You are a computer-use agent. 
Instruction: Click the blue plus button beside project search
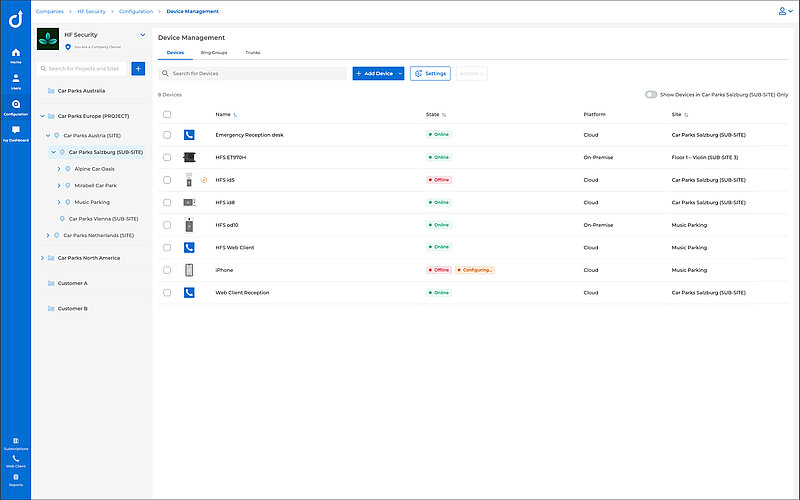click(x=138, y=68)
